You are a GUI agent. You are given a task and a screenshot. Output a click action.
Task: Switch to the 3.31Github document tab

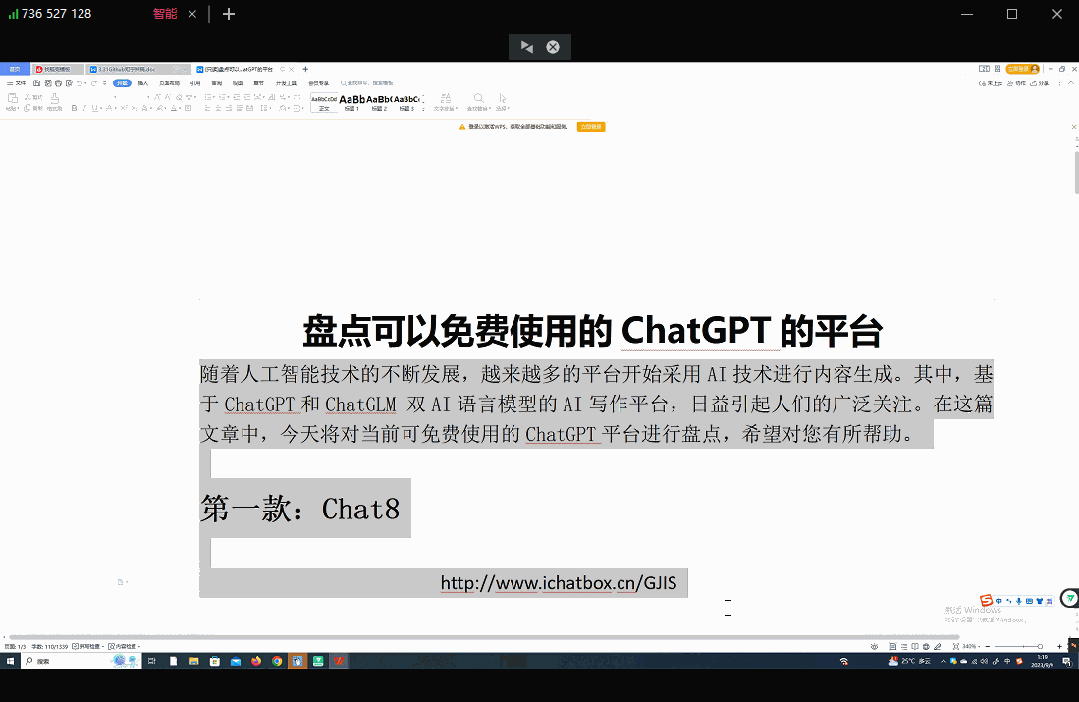click(136, 70)
